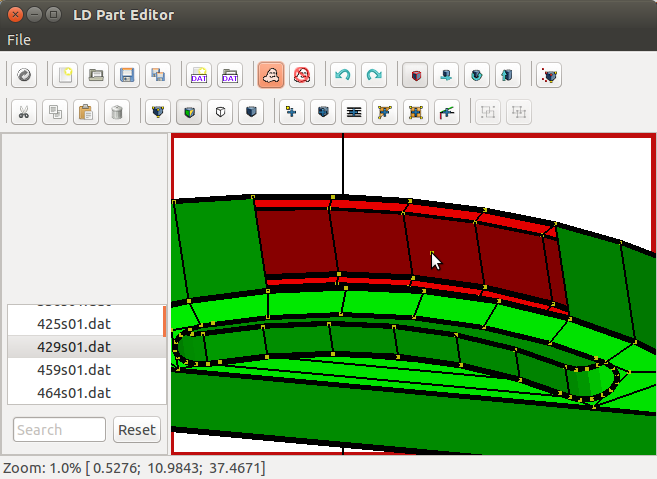Click the trash can Delete icon

[117, 113]
